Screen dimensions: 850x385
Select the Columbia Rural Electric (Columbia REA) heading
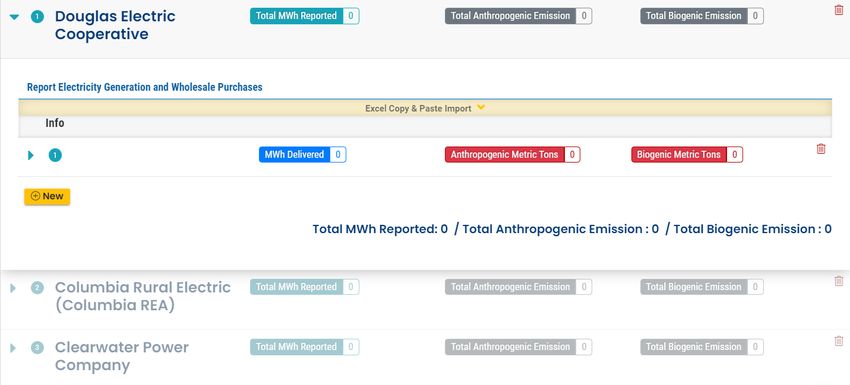click(x=143, y=296)
